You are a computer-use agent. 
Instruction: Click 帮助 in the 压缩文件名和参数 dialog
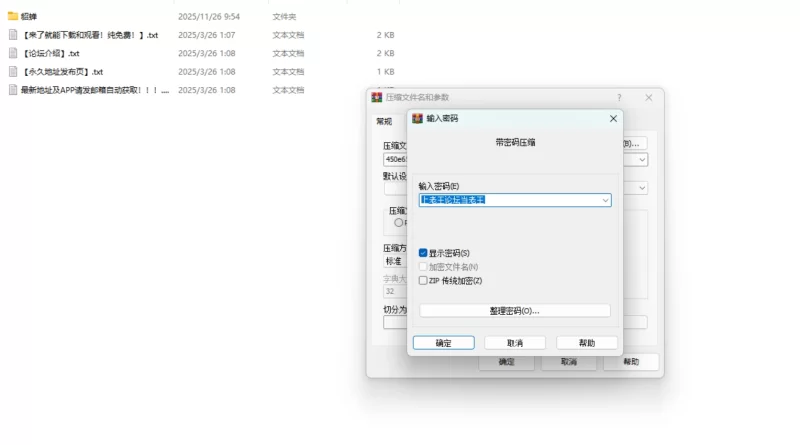pos(631,362)
